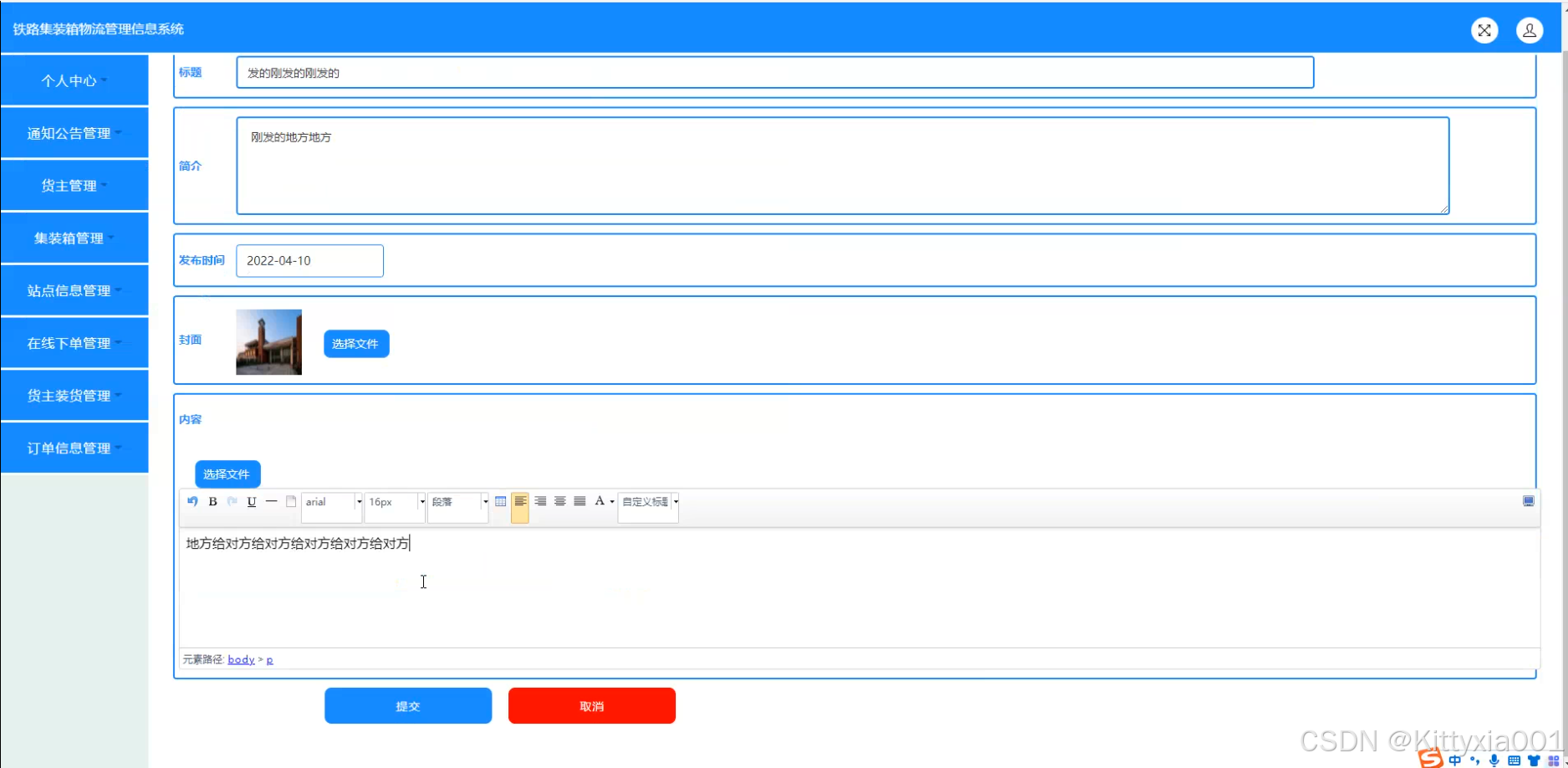This screenshot has height=768, width=1568.
Task: Click the body link in element path
Action: tap(241, 659)
